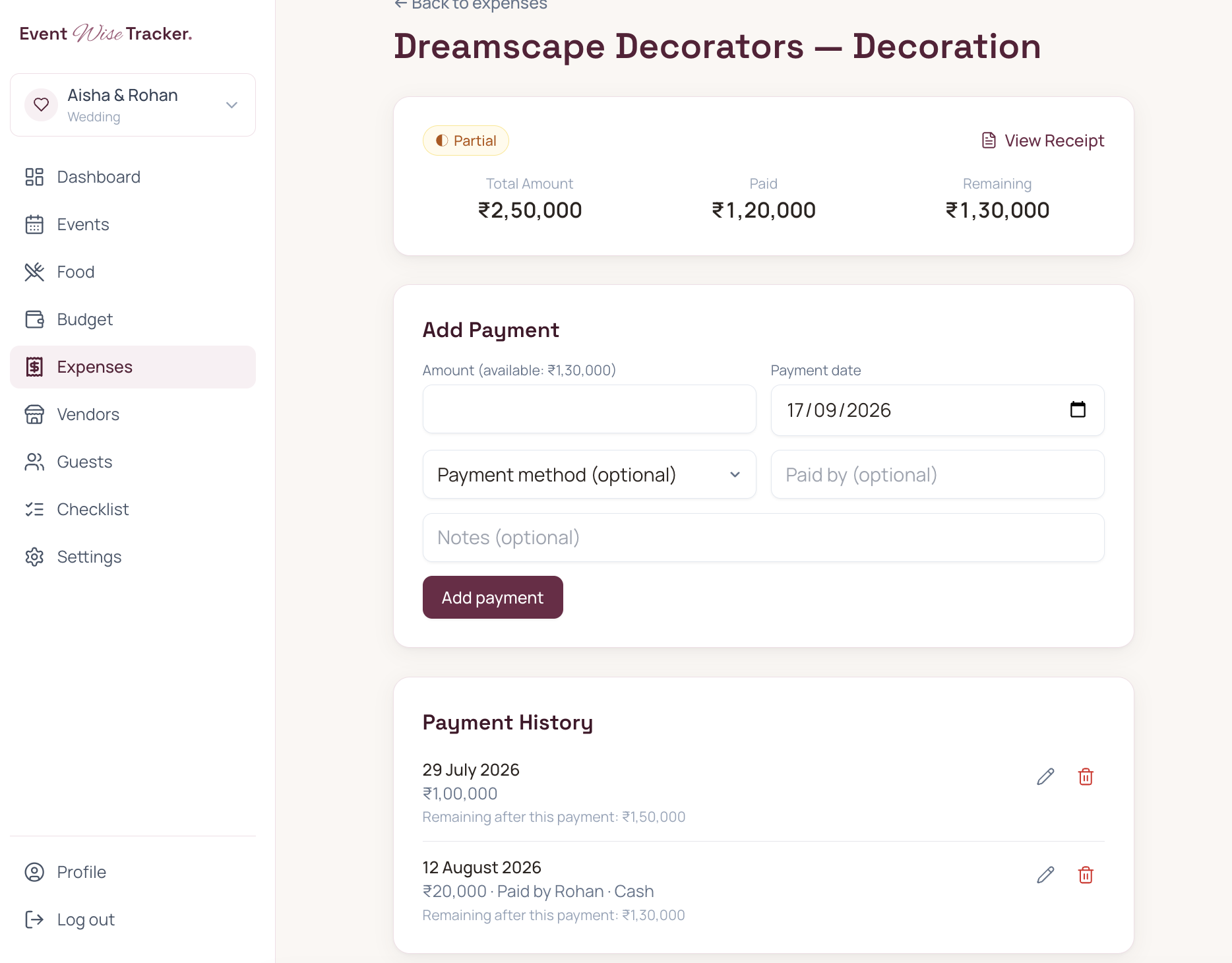
Task: Click the Paid ₹1,20,000 value
Action: (763, 210)
